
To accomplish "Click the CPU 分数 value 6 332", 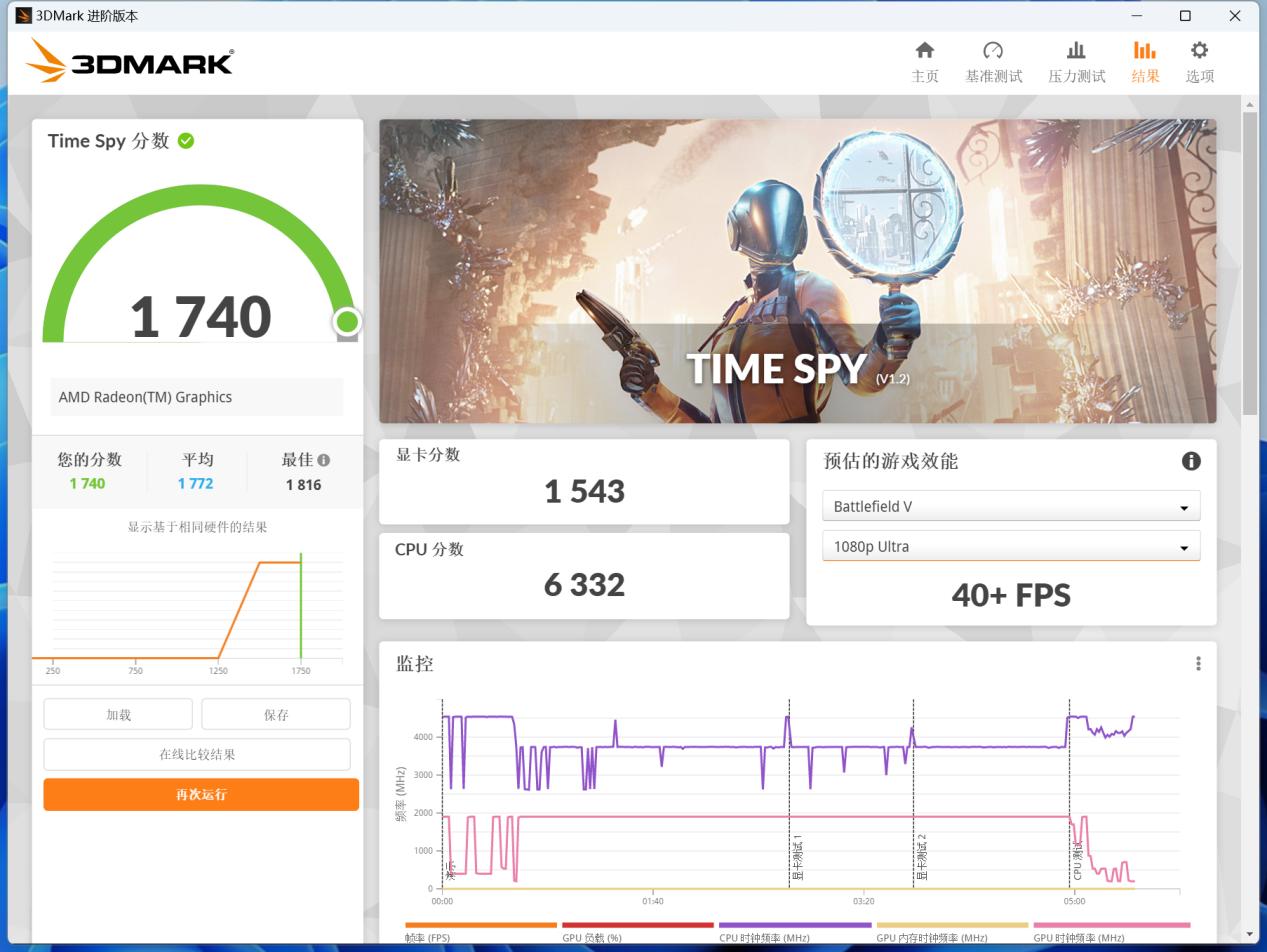I will coord(584,585).
